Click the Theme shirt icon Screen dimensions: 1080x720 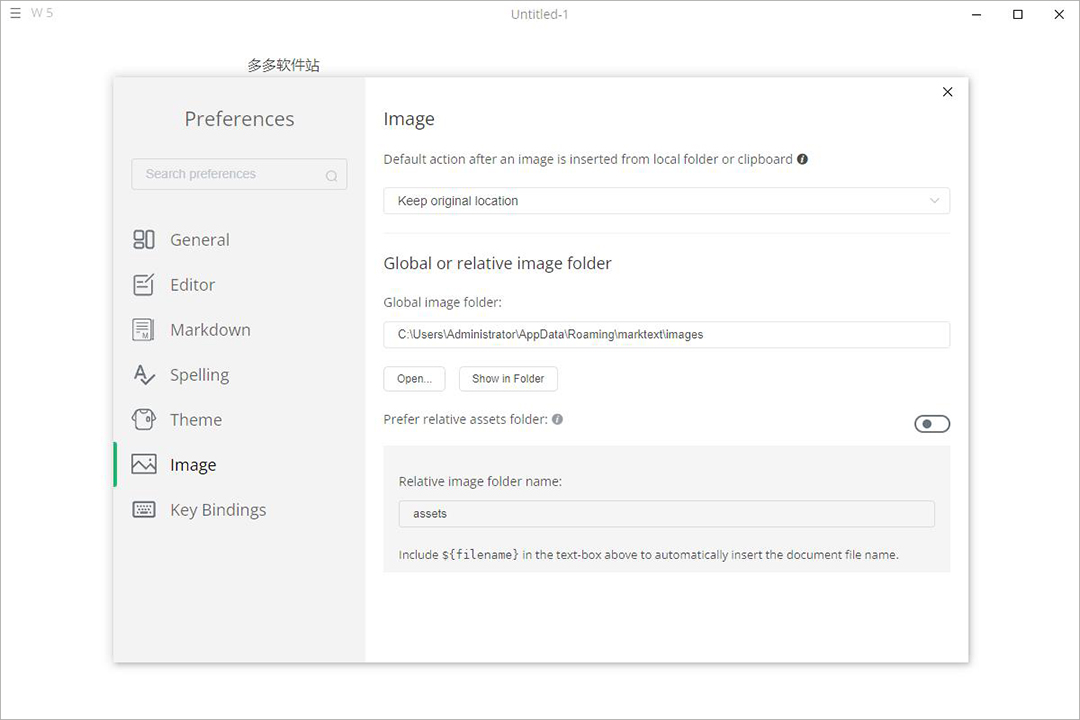point(144,420)
